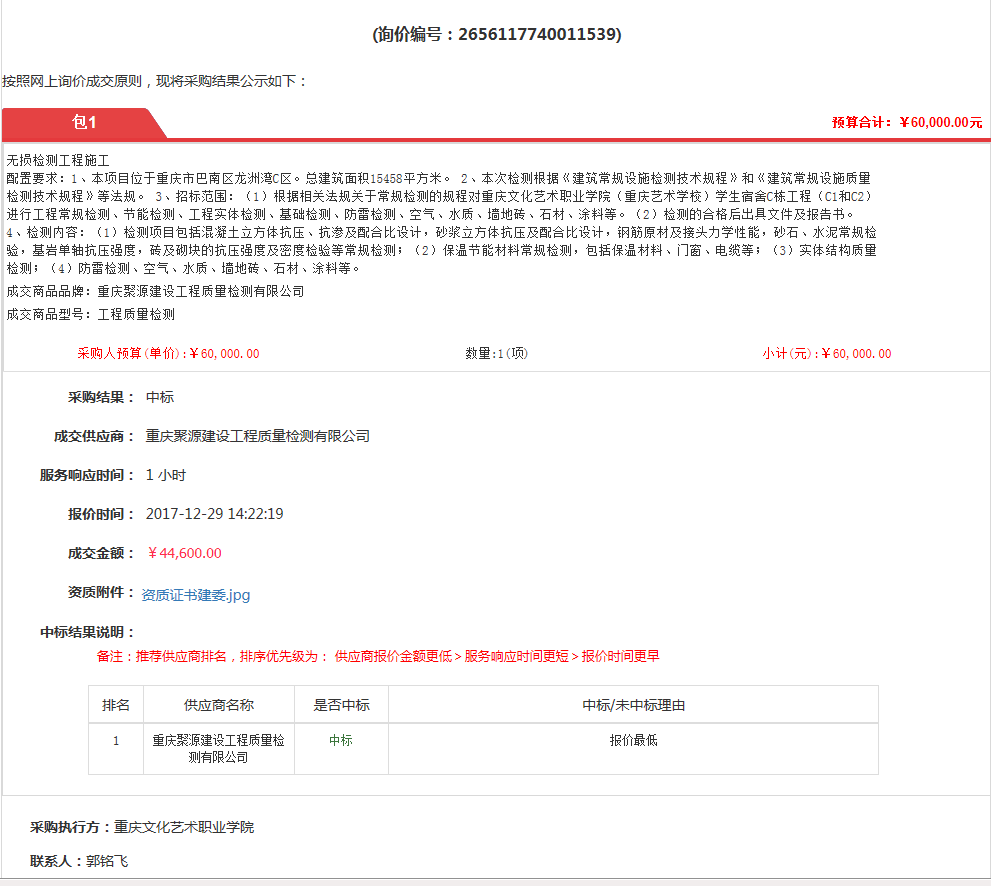Click the 成交金额 ¥44,600.00 value
The image size is (991, 886).
[x=184, y=553]
